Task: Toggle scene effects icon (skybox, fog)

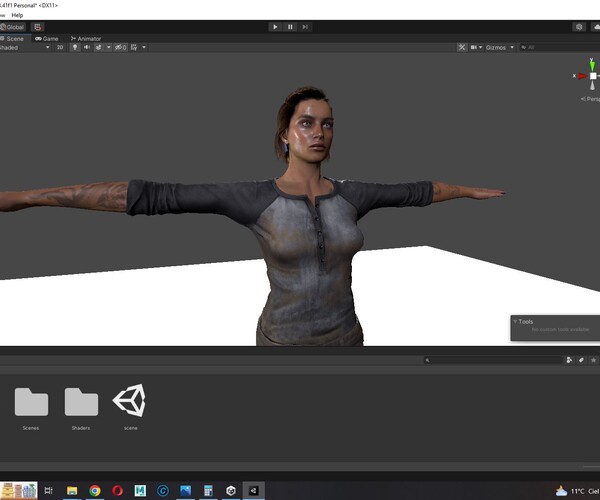Action: point(99,47)
